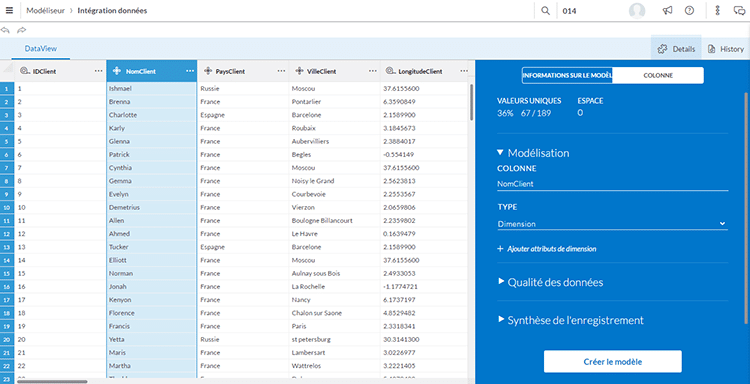Click the Modéliseur breadcrumb link
Viewport: 750px width, 384px height.
(x=45, y=11)
